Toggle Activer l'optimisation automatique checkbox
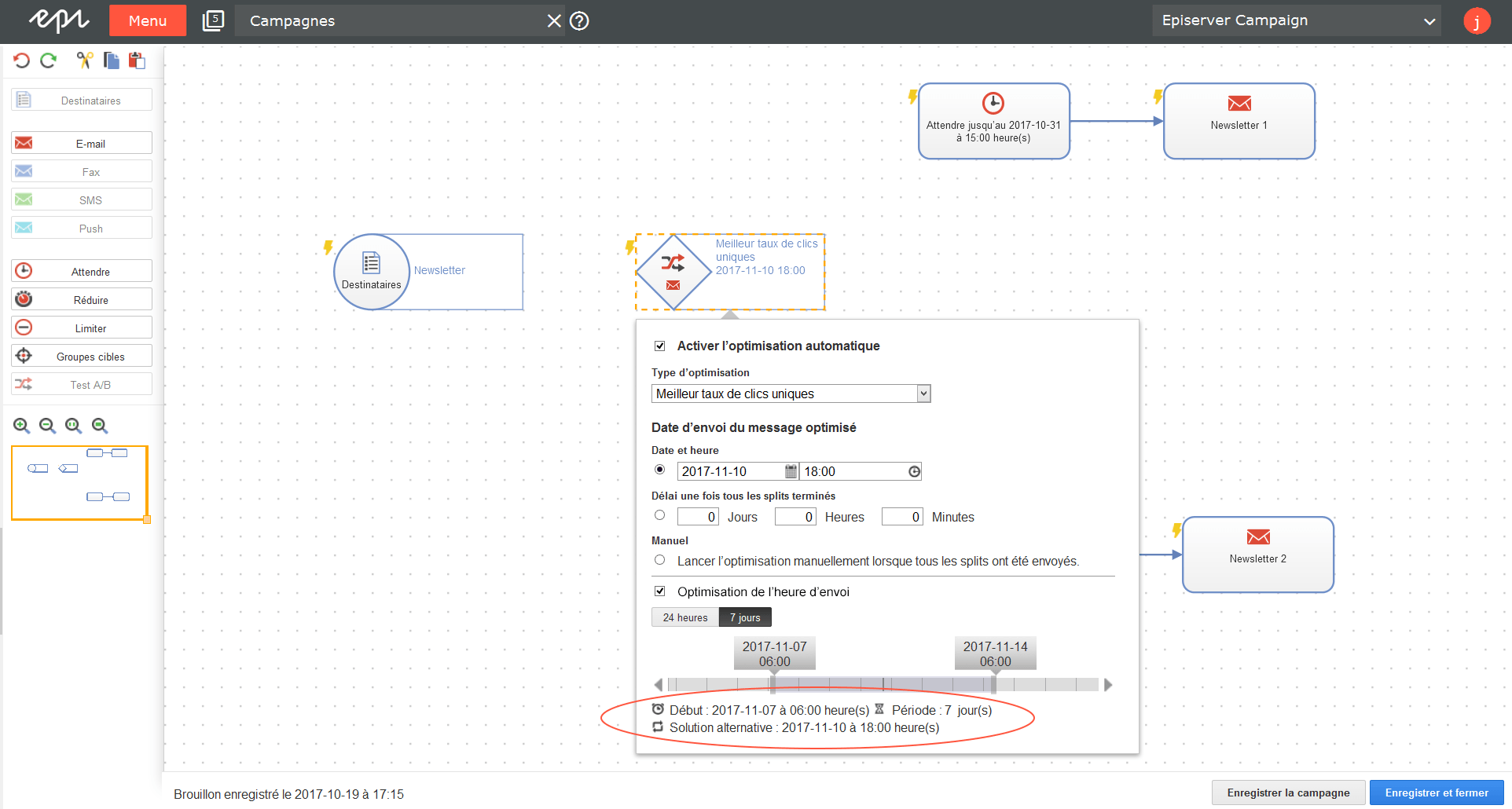 tap(660, 346)
